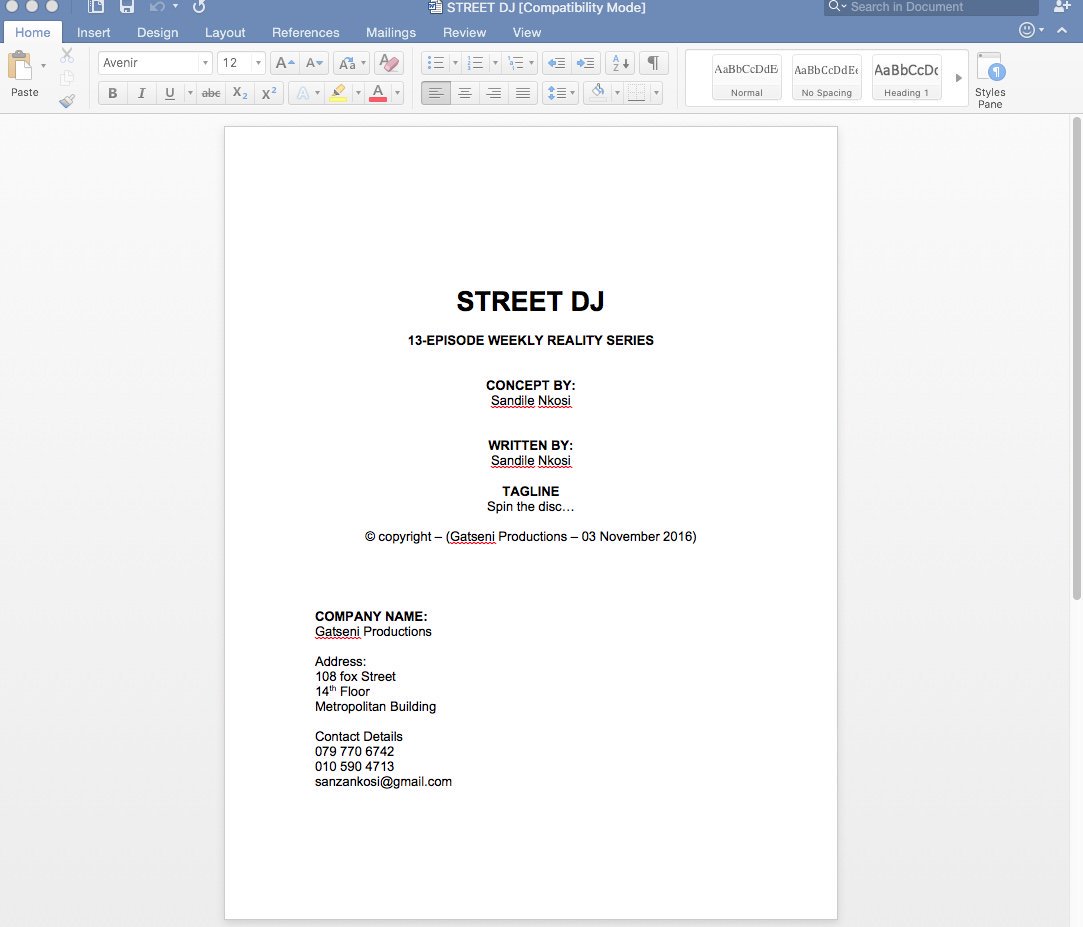This screenshot has height=927, width=1083.
Task: Select the Copy icon
Action: click(66, 78)
